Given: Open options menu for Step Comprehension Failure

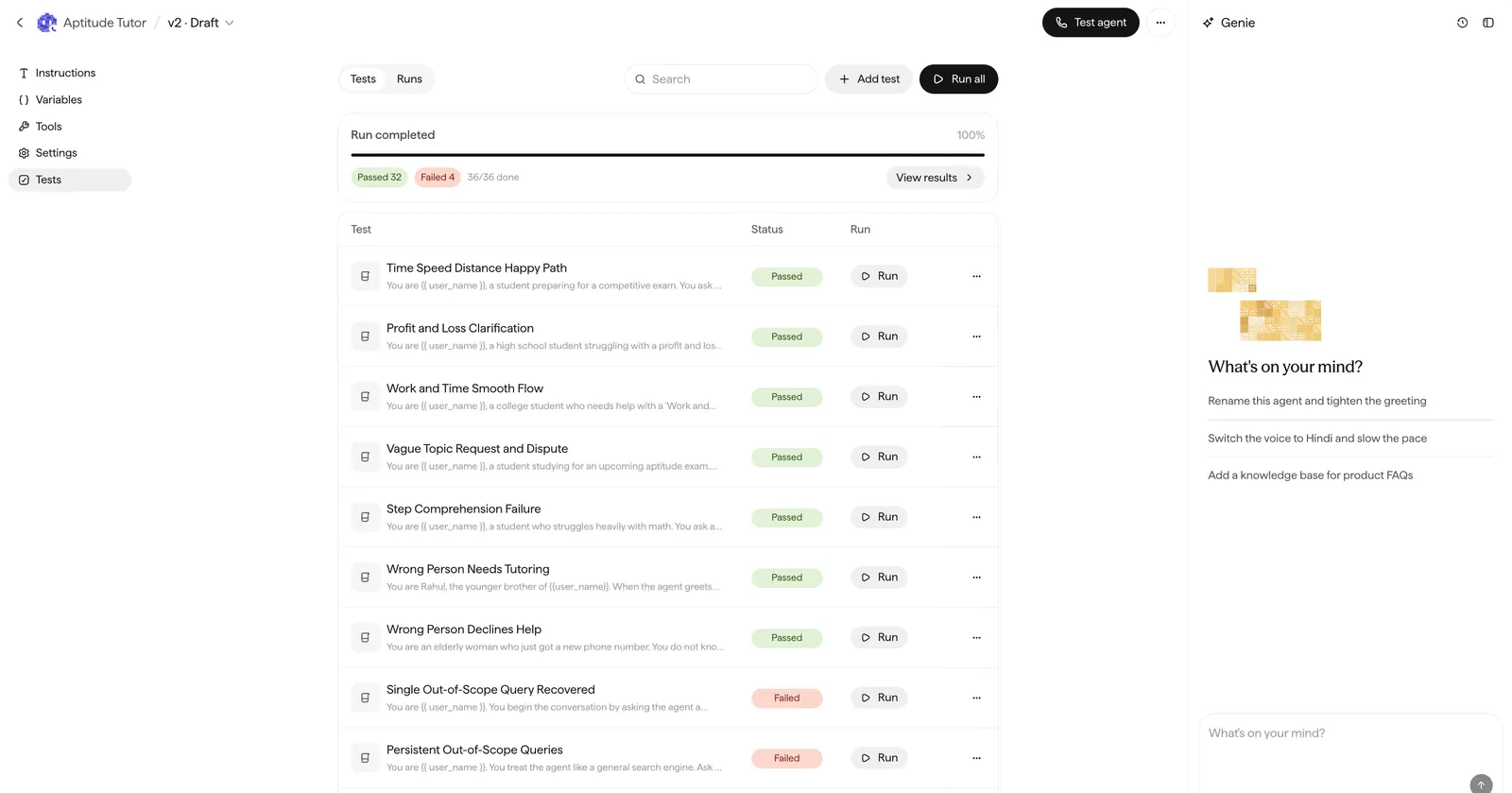Looking at the screenshot, I should tap(976, 517).
